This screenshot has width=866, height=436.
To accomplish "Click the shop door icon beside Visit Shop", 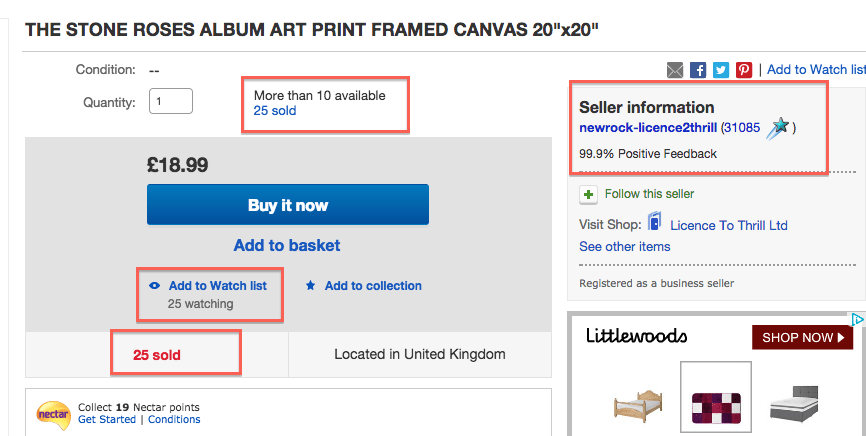I will pos(654,222).
